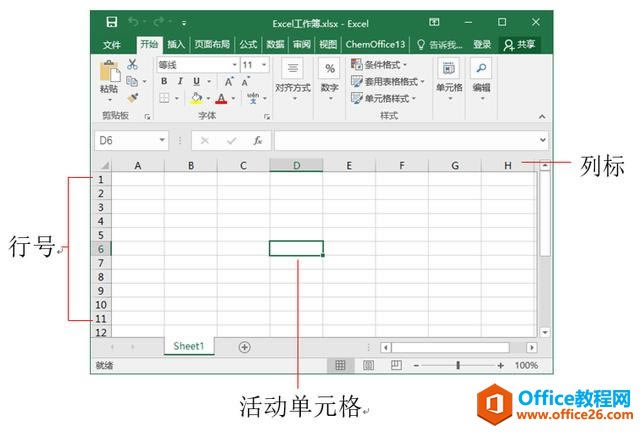Click the formula bar input area
The image size is (640, 432).
(406, 140)
